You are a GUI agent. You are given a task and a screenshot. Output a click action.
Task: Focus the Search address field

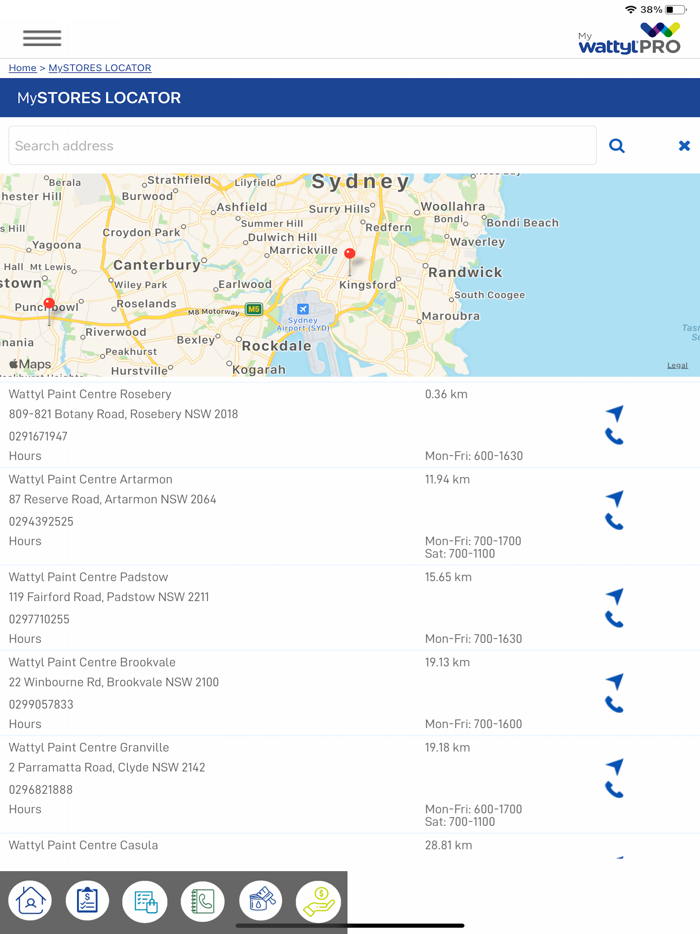[x=302, y=146]
